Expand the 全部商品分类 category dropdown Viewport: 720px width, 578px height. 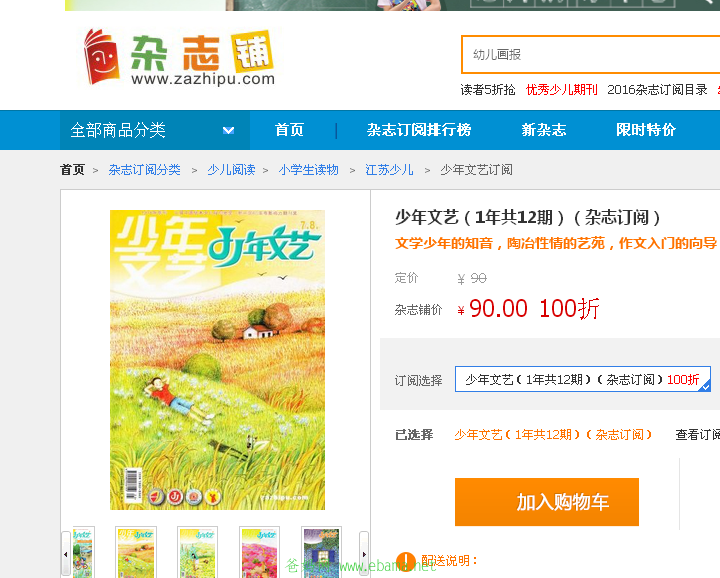click(x=155, y=130)
